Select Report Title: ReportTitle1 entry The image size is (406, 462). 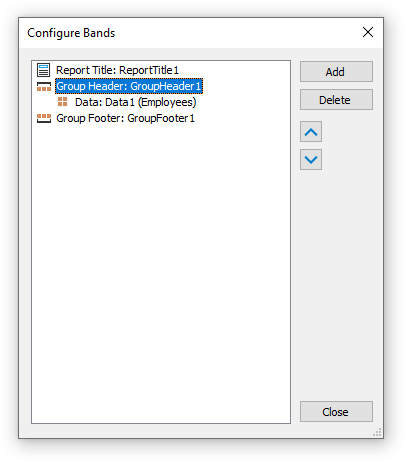pyautogui.click(x=117, y=70)
